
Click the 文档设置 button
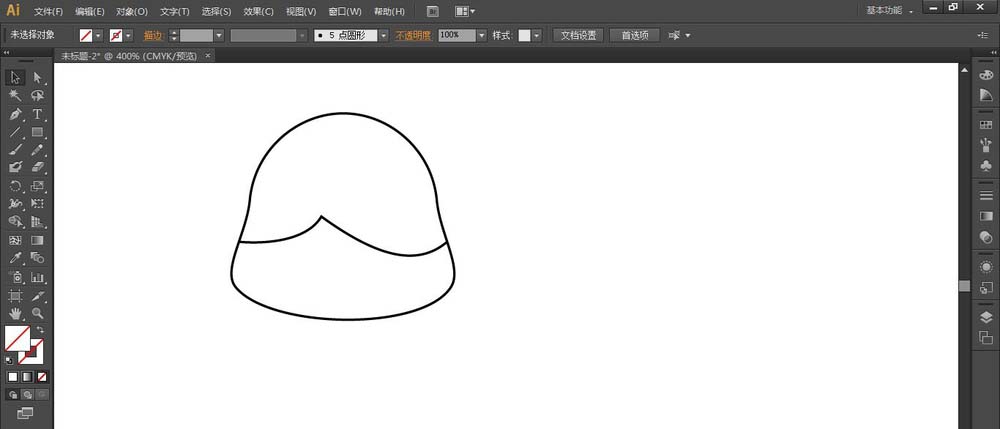pyautogui.click(x=578, y=35)
